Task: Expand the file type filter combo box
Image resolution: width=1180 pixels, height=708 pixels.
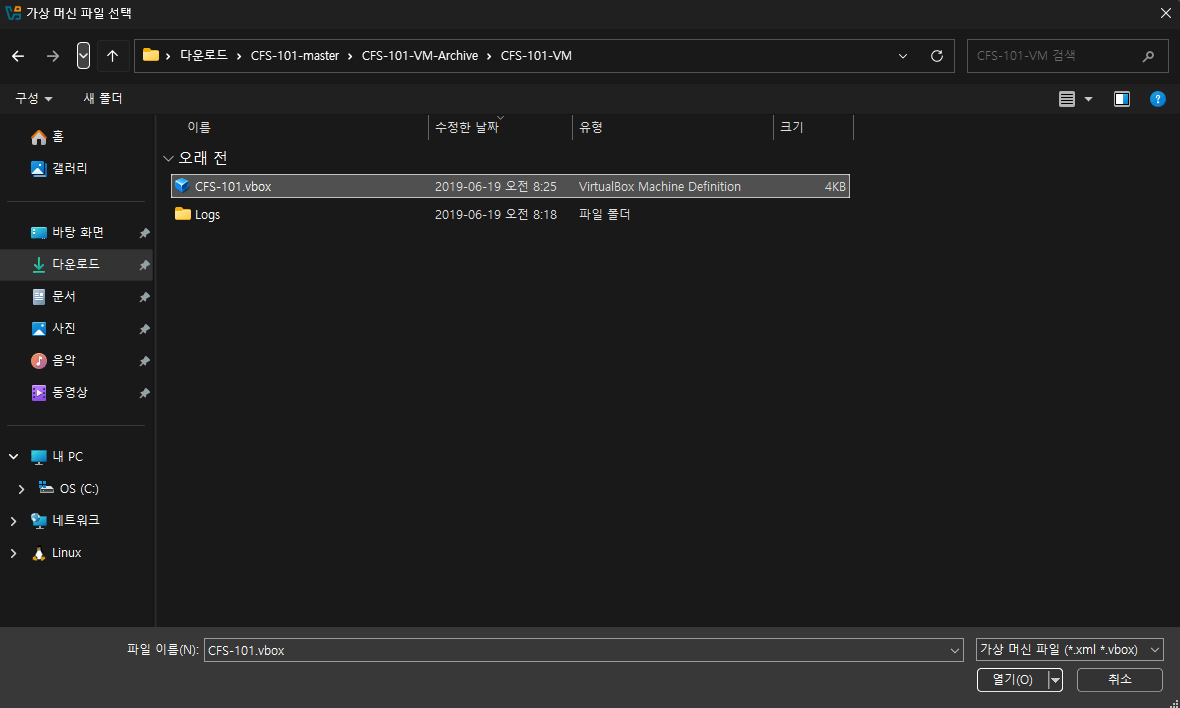Action: tap(1069, 650)
